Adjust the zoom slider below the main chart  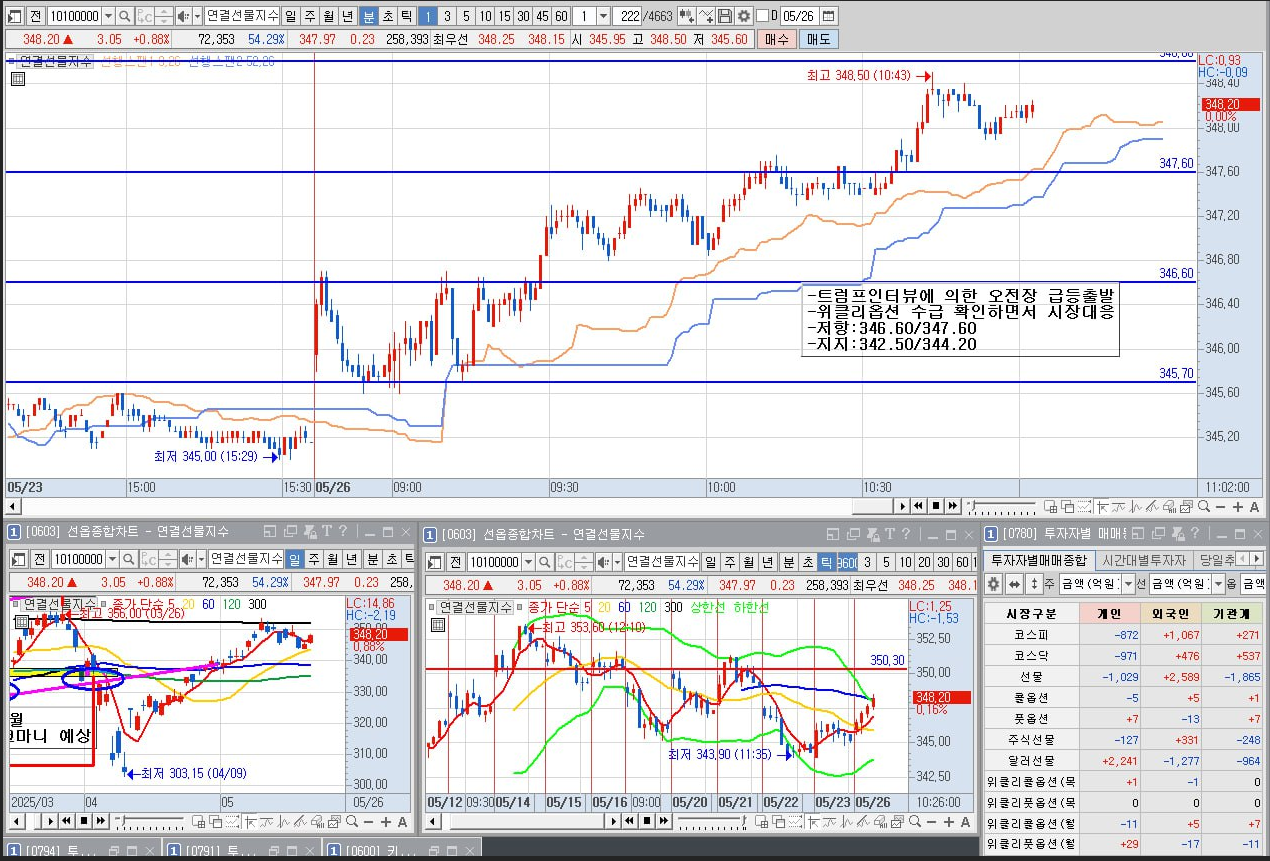[x=1001, y=507]
